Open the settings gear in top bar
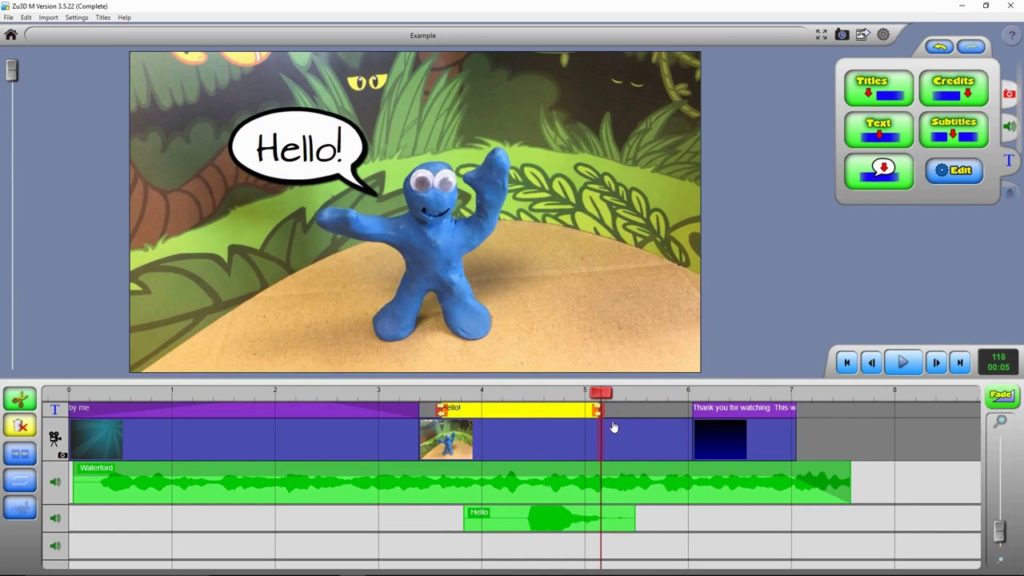This screenshot has height=576, width=1024. [x=883, y=35]
